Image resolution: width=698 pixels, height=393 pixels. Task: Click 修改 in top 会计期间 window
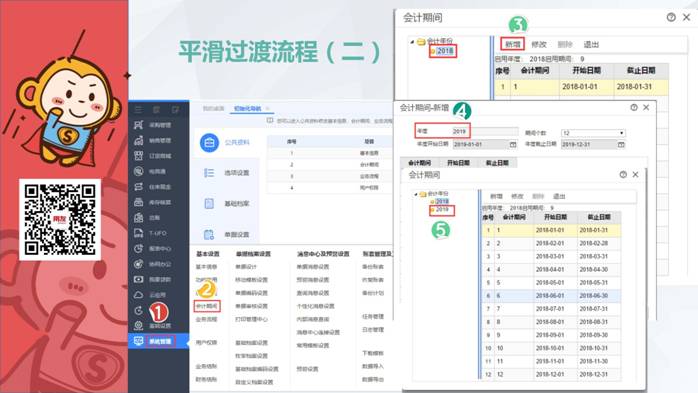coord(539,45)
